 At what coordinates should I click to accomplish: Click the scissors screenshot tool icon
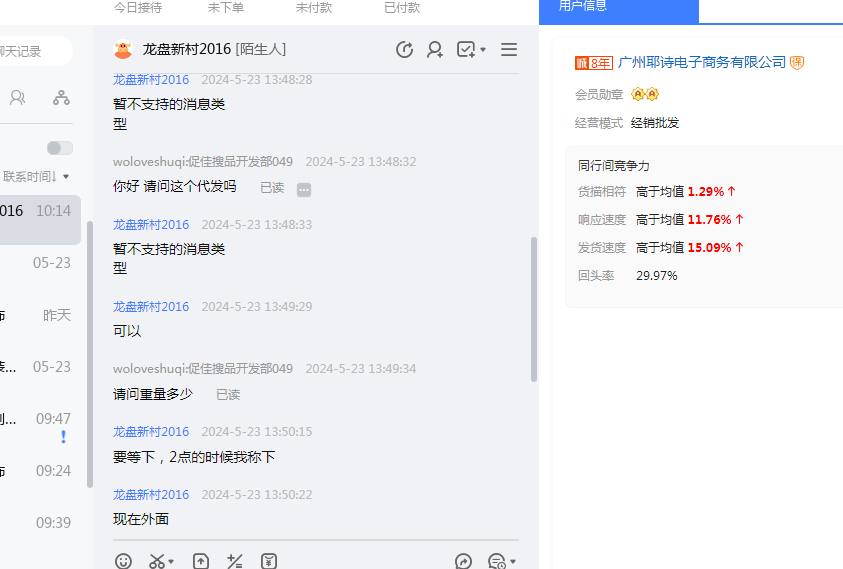click(156, 561)
